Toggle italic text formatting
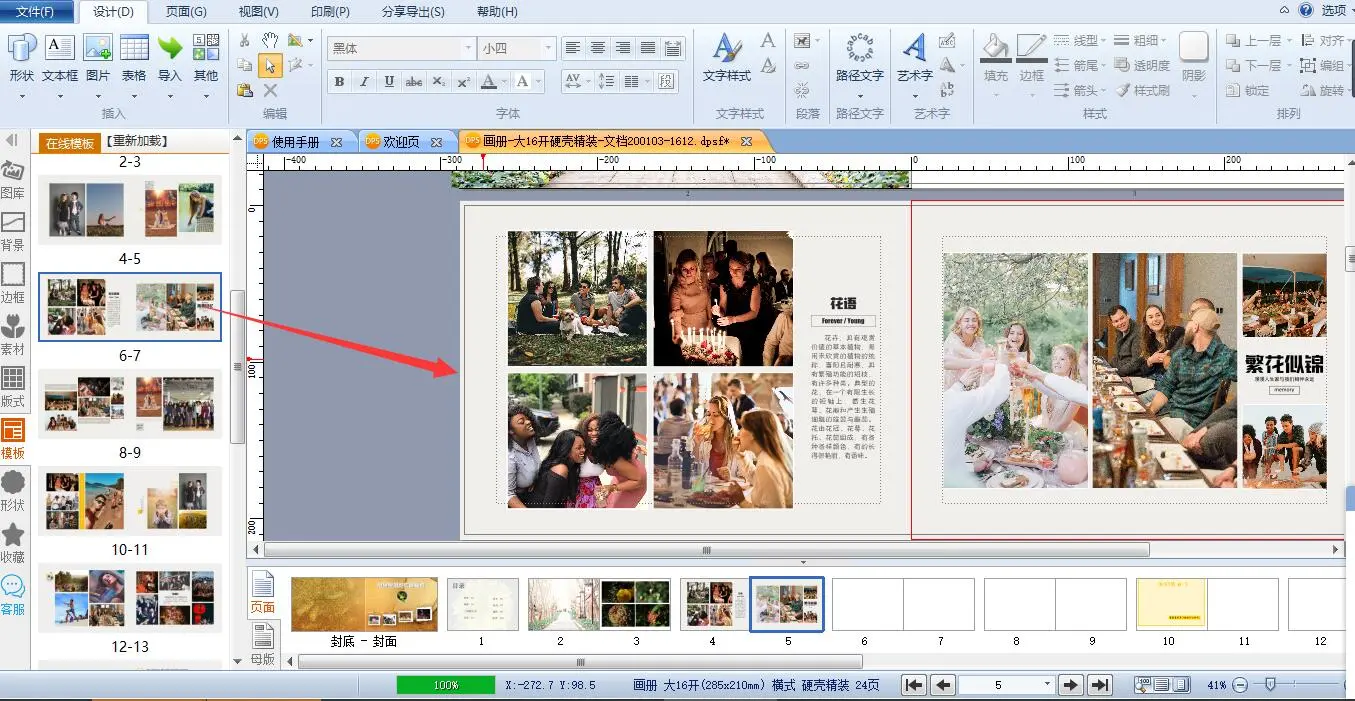The height and width of the screenshot is (701, 1355). pyautogui.click(x=364, y=82)
